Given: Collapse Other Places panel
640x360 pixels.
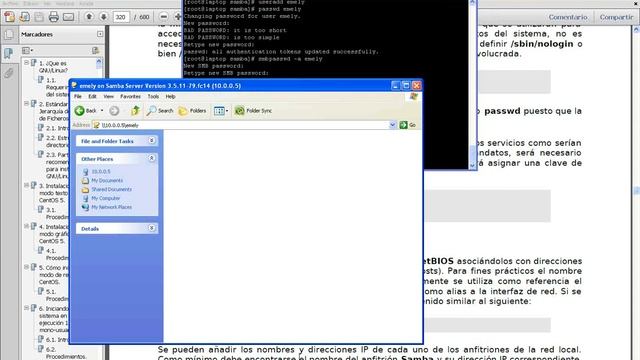Looking at the screenshot, I should pos(151,158).
